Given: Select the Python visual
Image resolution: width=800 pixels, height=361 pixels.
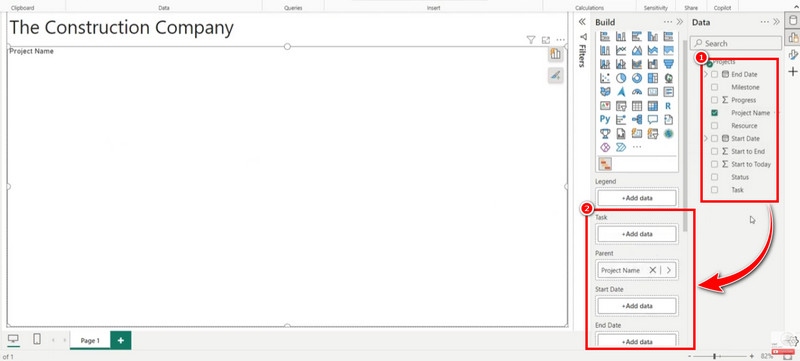Looking at the screenshot, I should click(605, 119).
